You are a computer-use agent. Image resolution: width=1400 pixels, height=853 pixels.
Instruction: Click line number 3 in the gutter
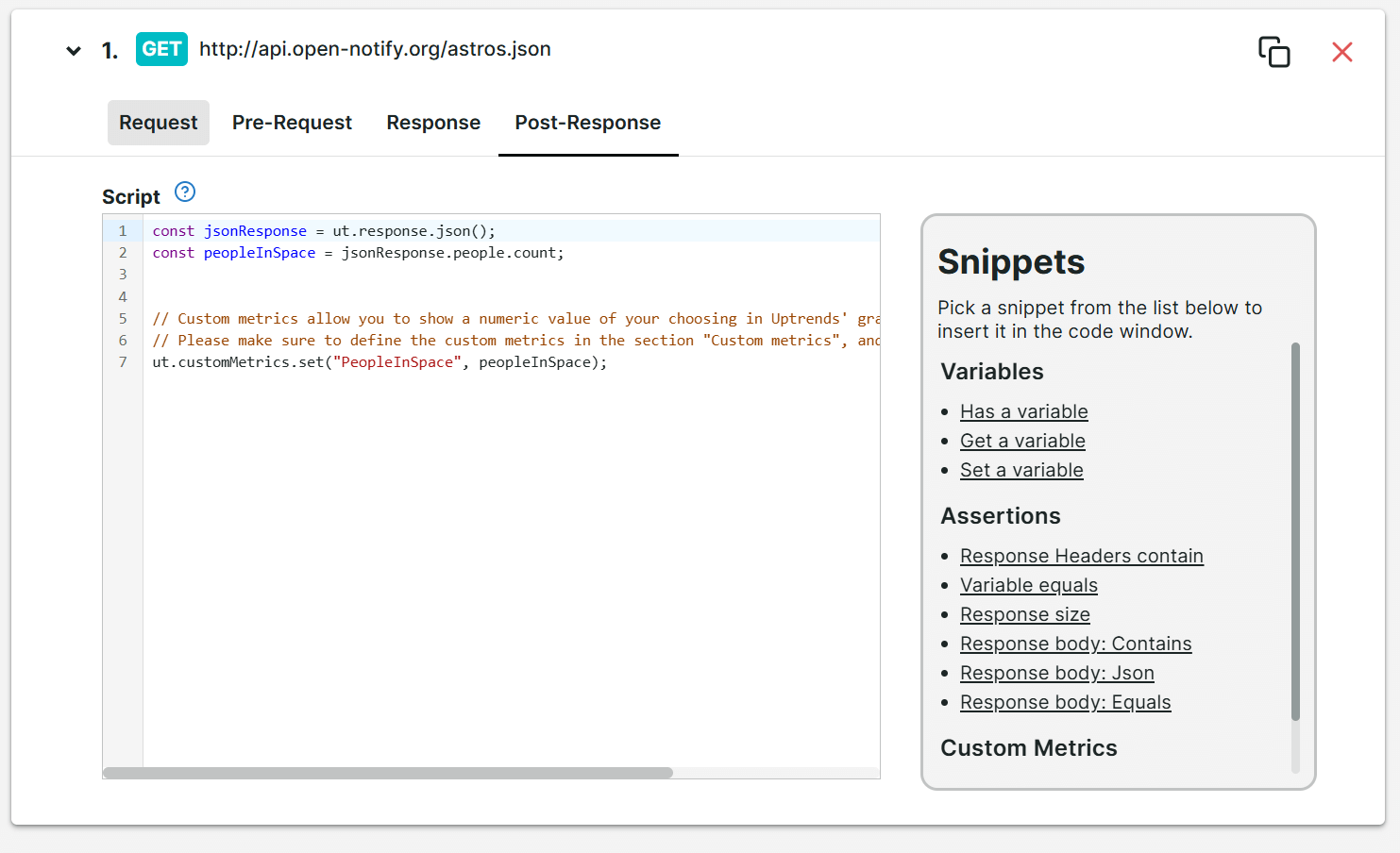[x=123, y=275]
